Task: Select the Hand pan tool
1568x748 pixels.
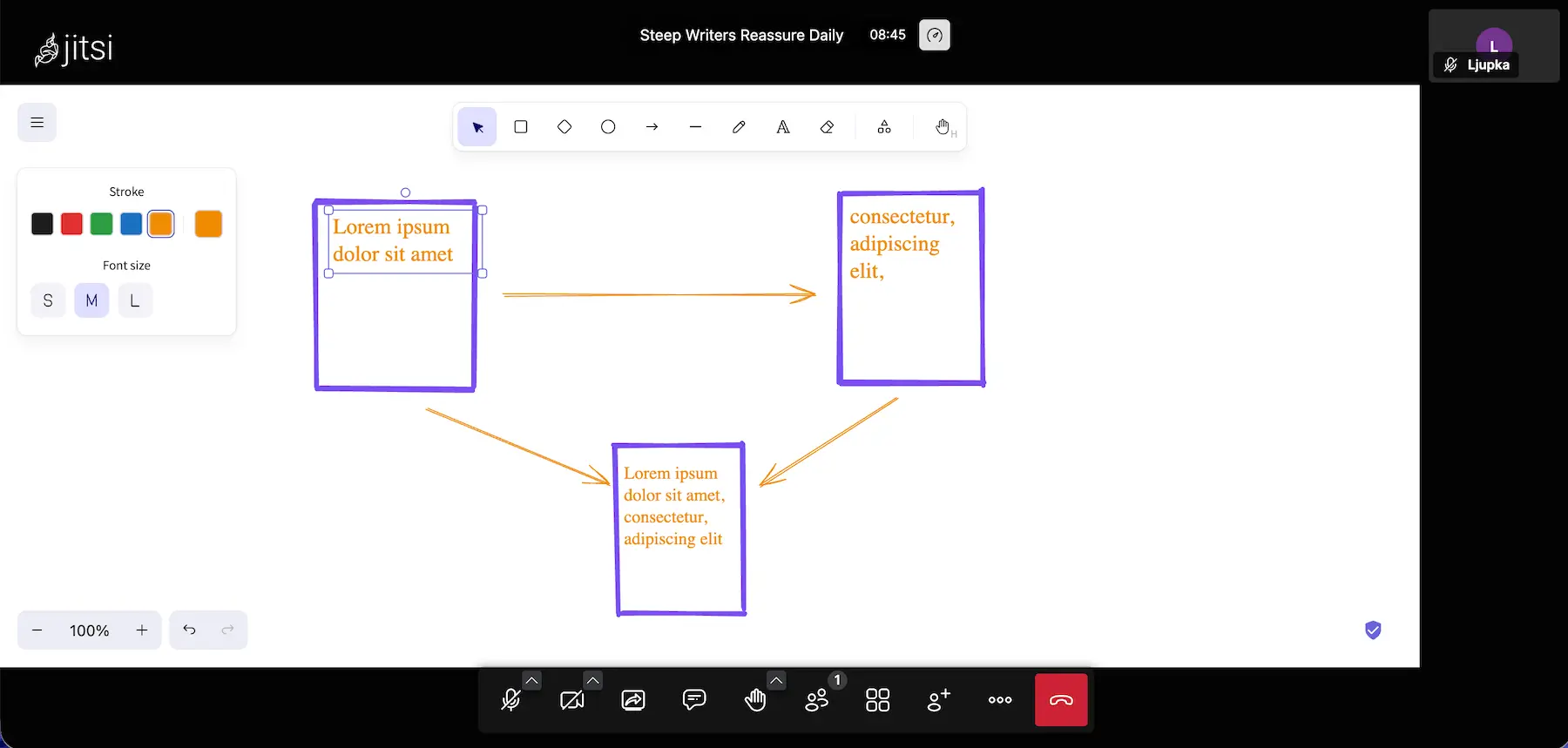Action: pos(943,127)
